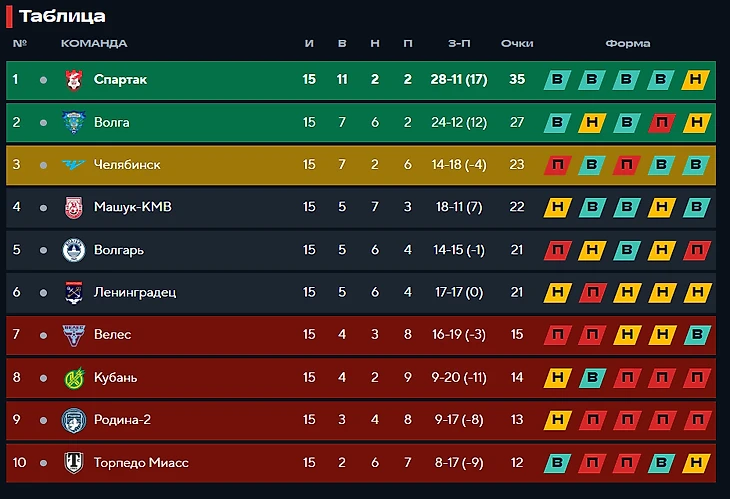This screenshot has height=499, width=730.
Task: Click the Таблица section heading
Action: click(x=62, y=16)
